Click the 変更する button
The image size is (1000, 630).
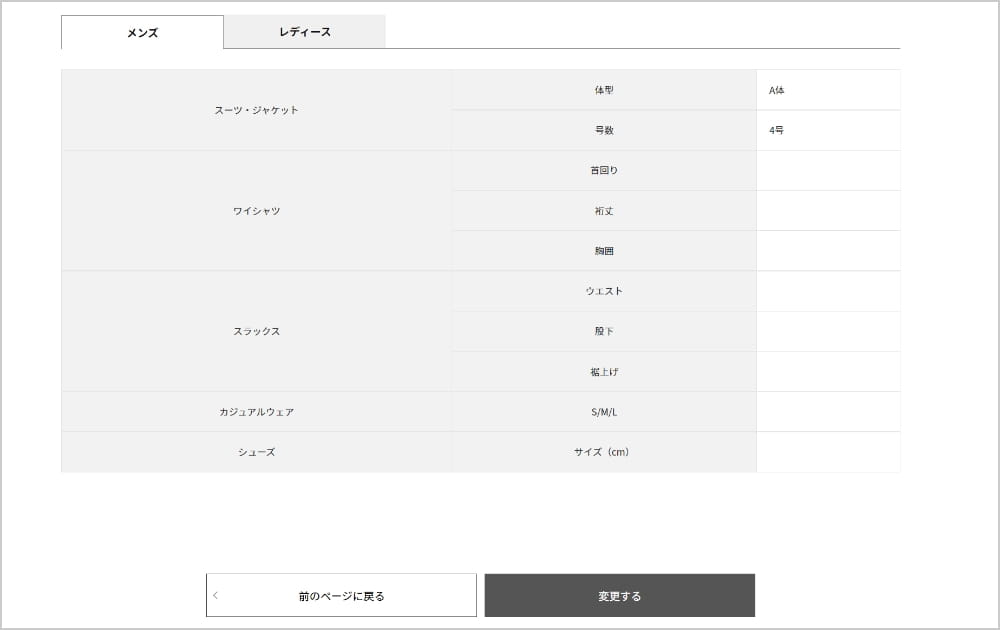tap(620, 596)
